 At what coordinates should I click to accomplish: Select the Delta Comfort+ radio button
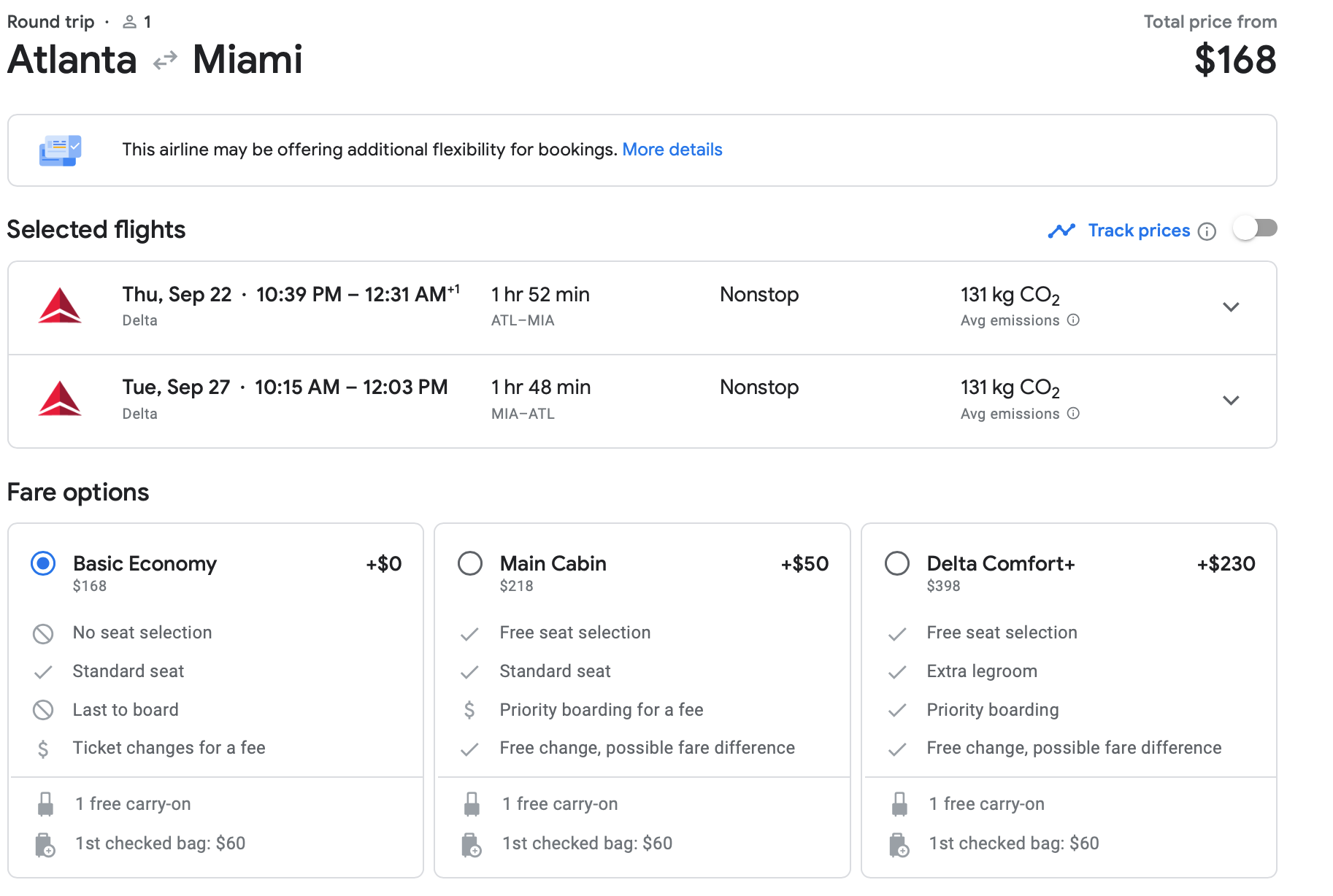(897, 563)
